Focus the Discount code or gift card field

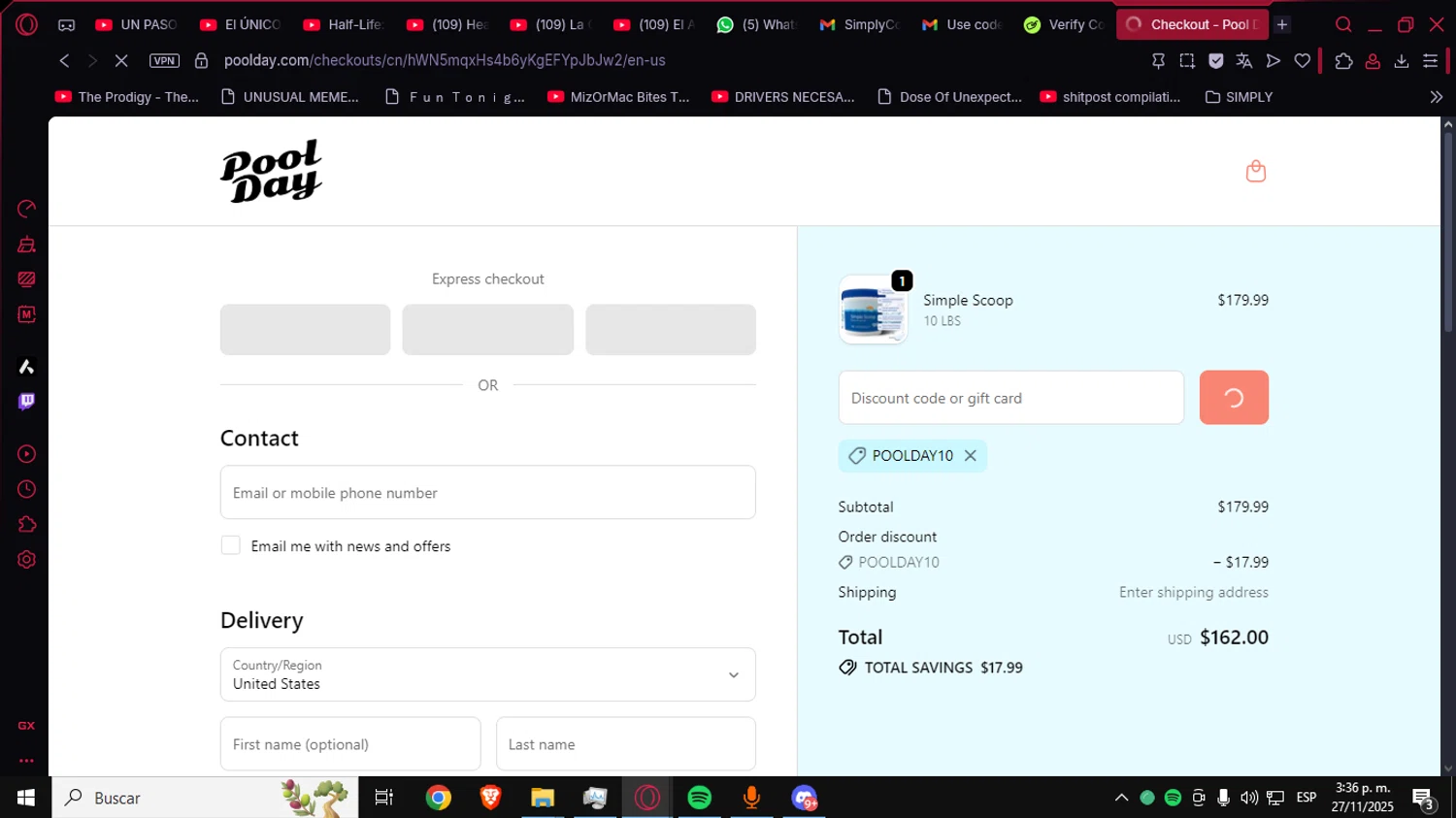point(1010,398)
